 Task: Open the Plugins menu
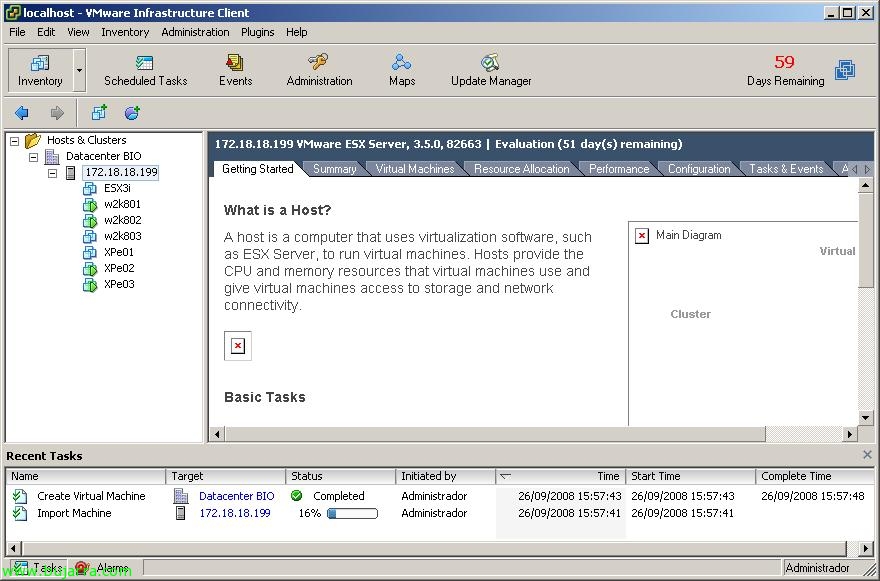point(258,32)
